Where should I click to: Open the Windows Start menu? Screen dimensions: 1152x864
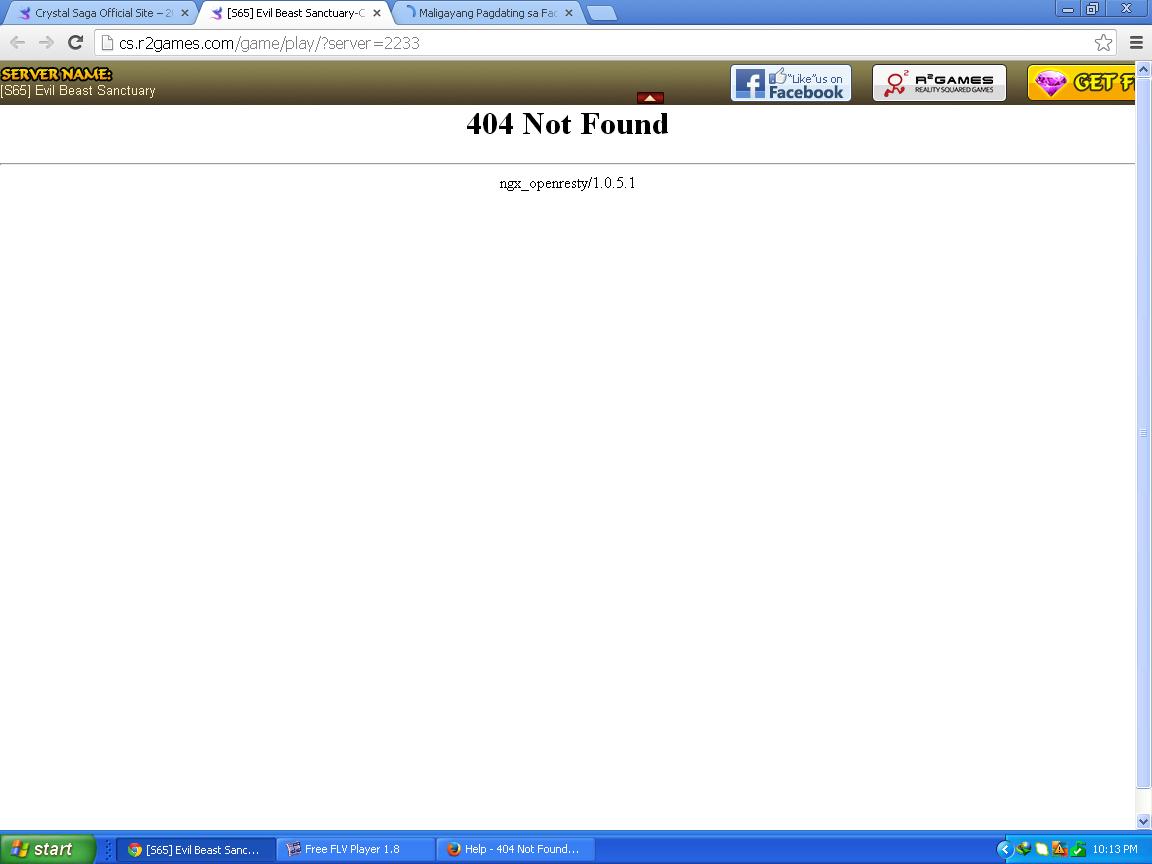47,849
